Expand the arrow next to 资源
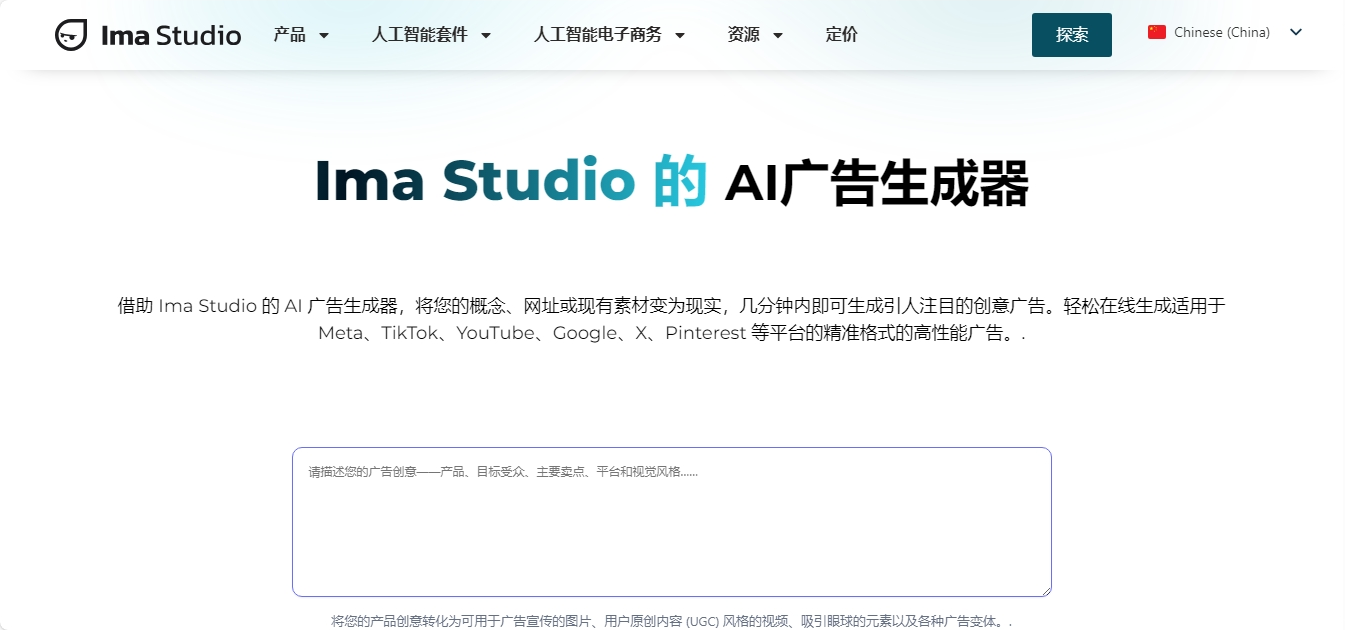 click(778, 36)
